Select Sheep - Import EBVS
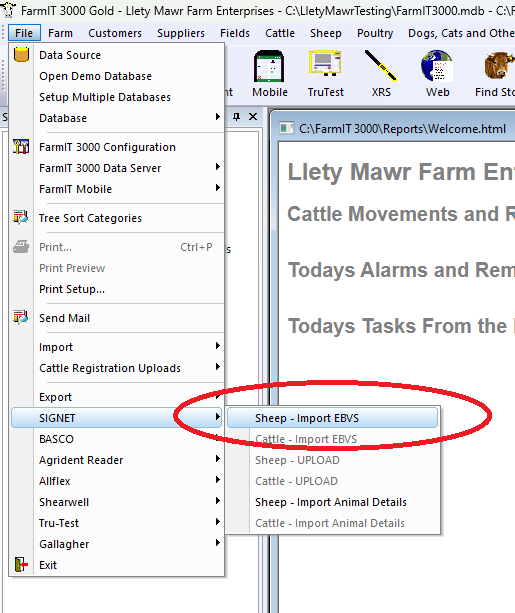The width and height of the screenshot is (515, 613). [332, 418]
